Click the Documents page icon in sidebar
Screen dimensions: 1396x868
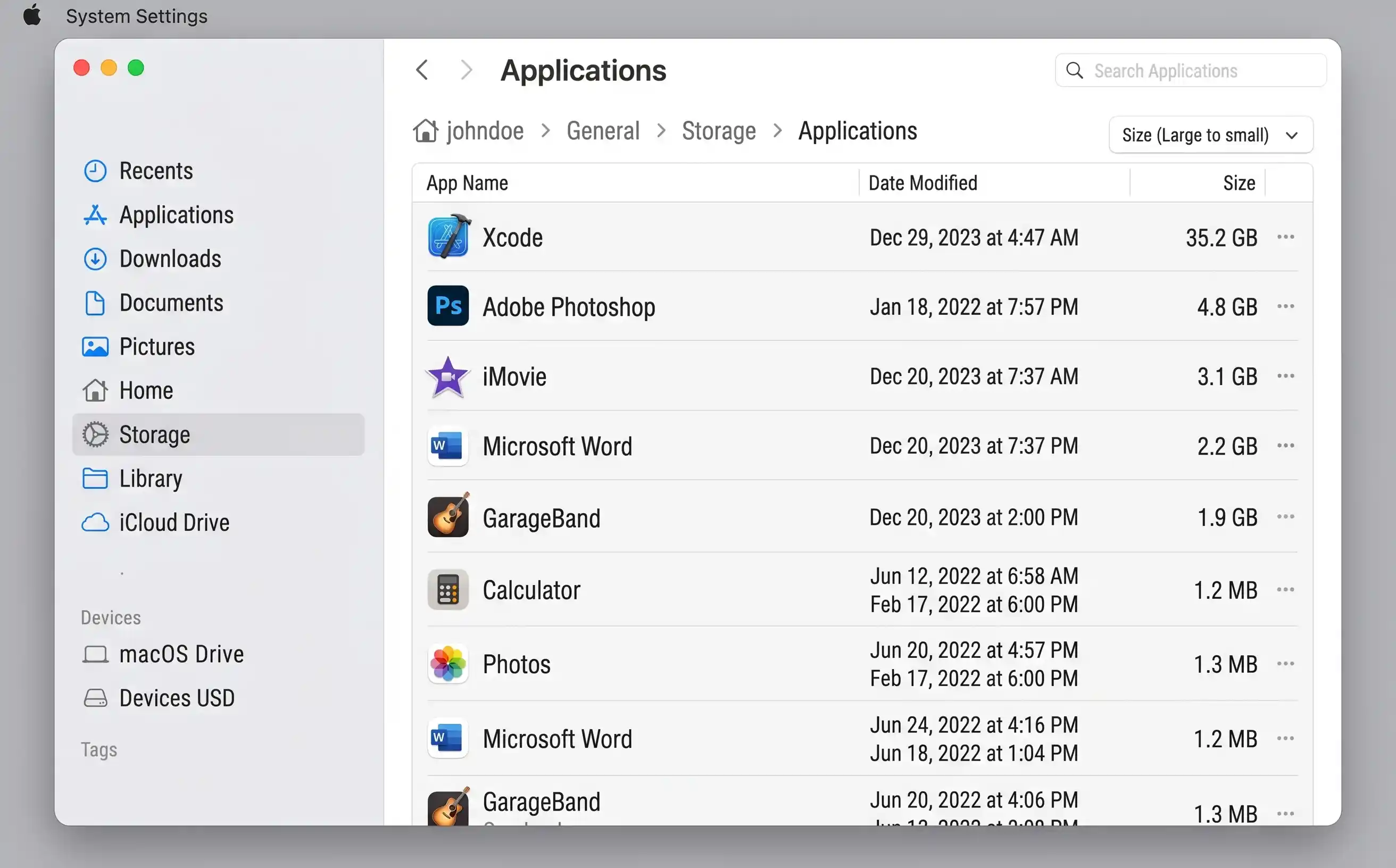click(x=95, y=303)
